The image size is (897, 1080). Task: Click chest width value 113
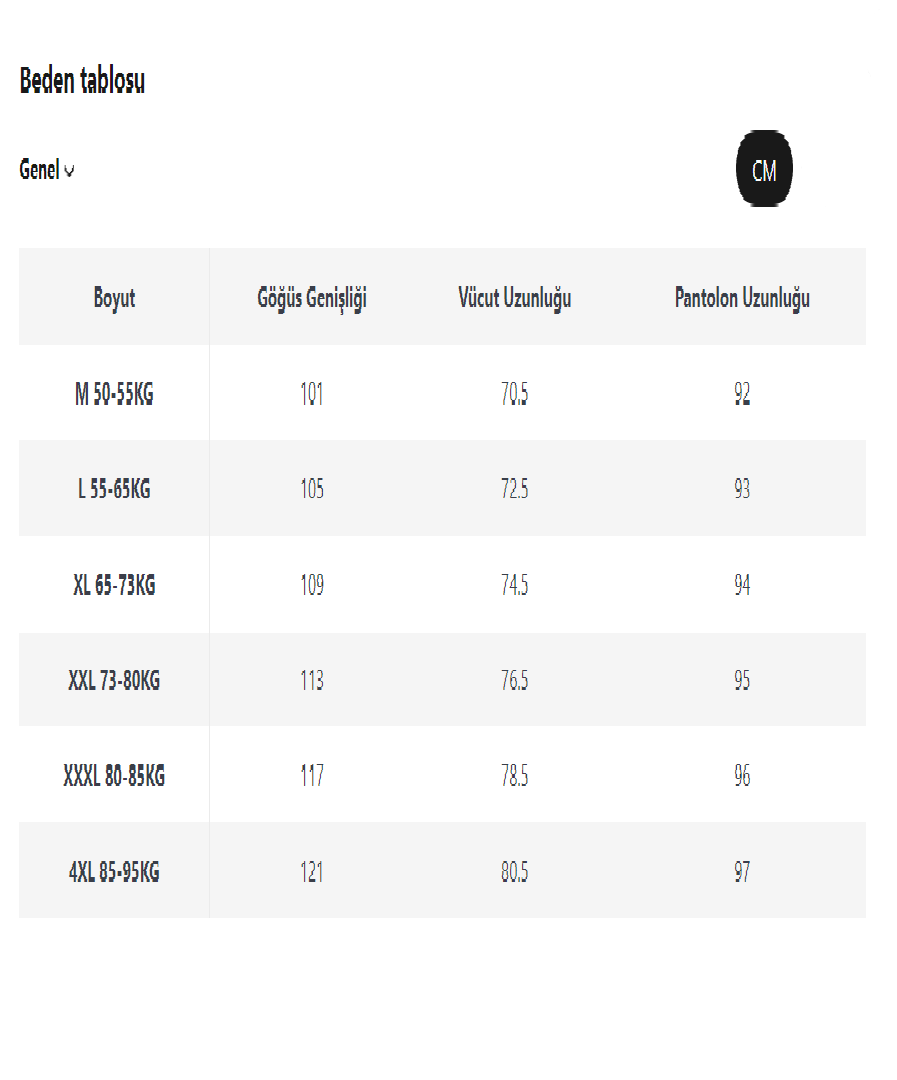point(312,681)
